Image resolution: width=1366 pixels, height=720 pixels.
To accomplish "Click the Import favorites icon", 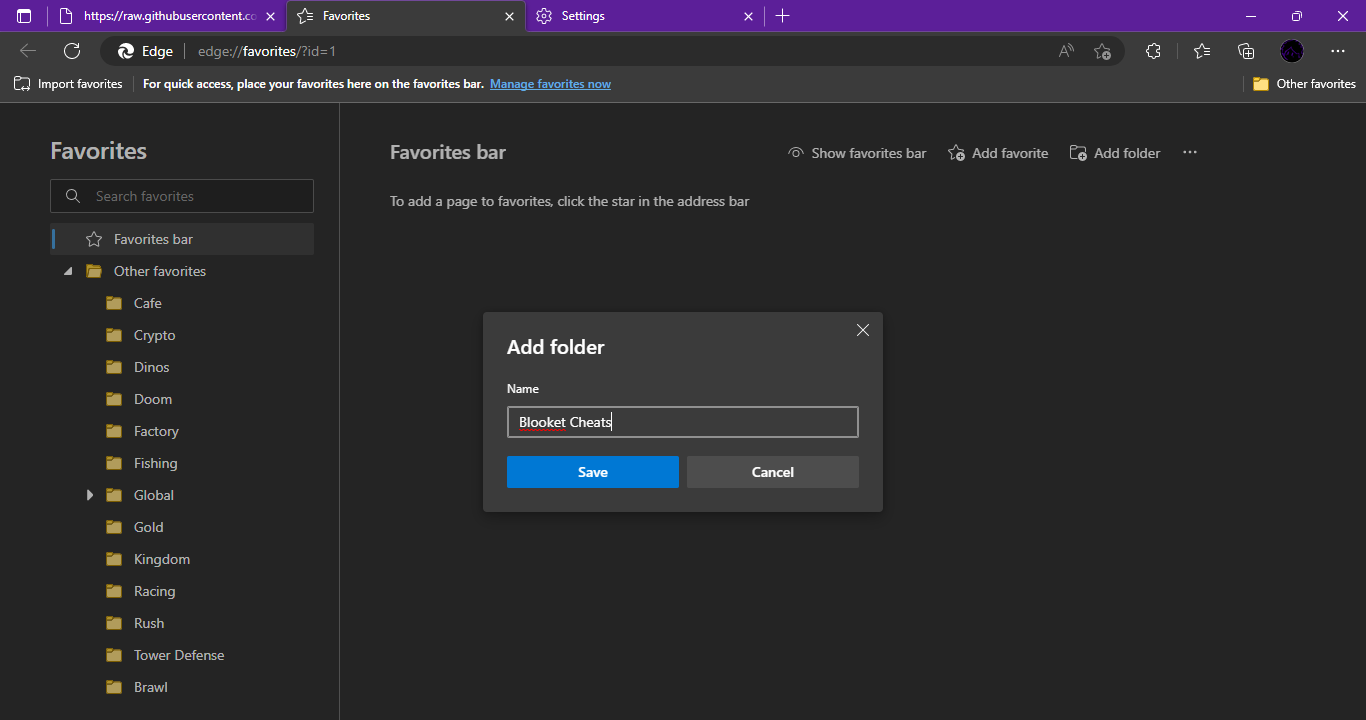I will [x=21, y=84].
